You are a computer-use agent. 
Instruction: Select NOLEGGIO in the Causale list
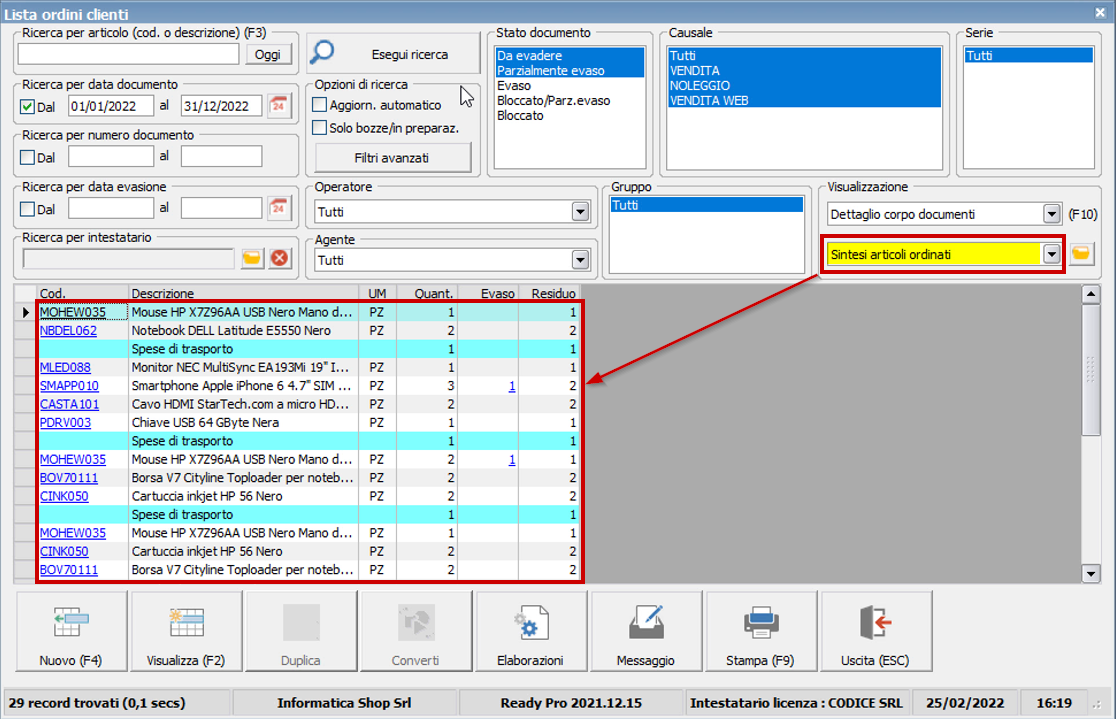point(700,86)
